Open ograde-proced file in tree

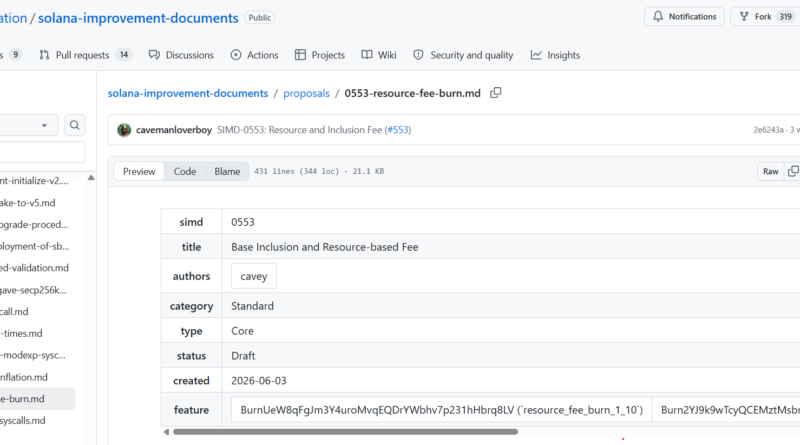34,225
